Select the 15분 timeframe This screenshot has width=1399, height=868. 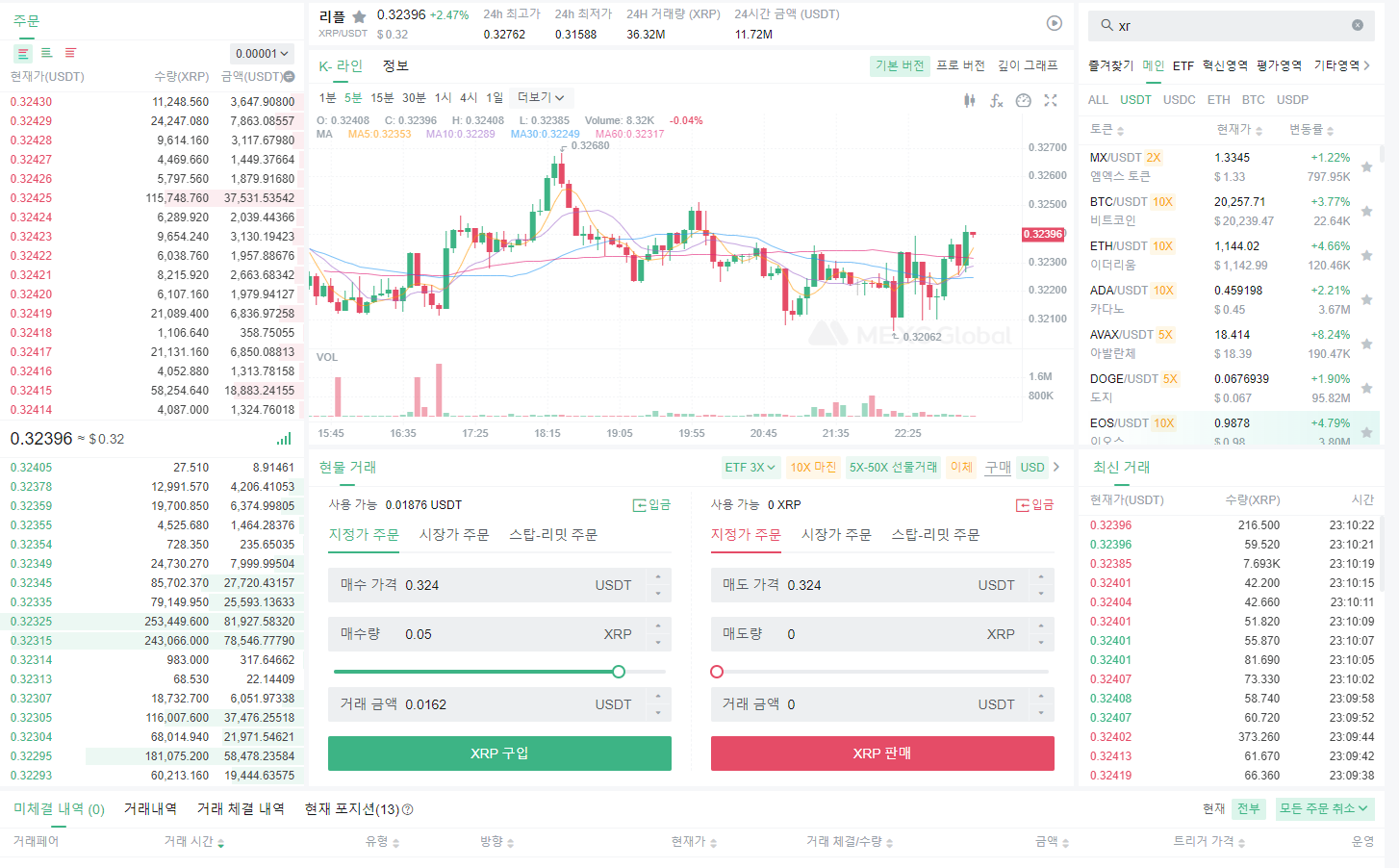click(382, 98)
